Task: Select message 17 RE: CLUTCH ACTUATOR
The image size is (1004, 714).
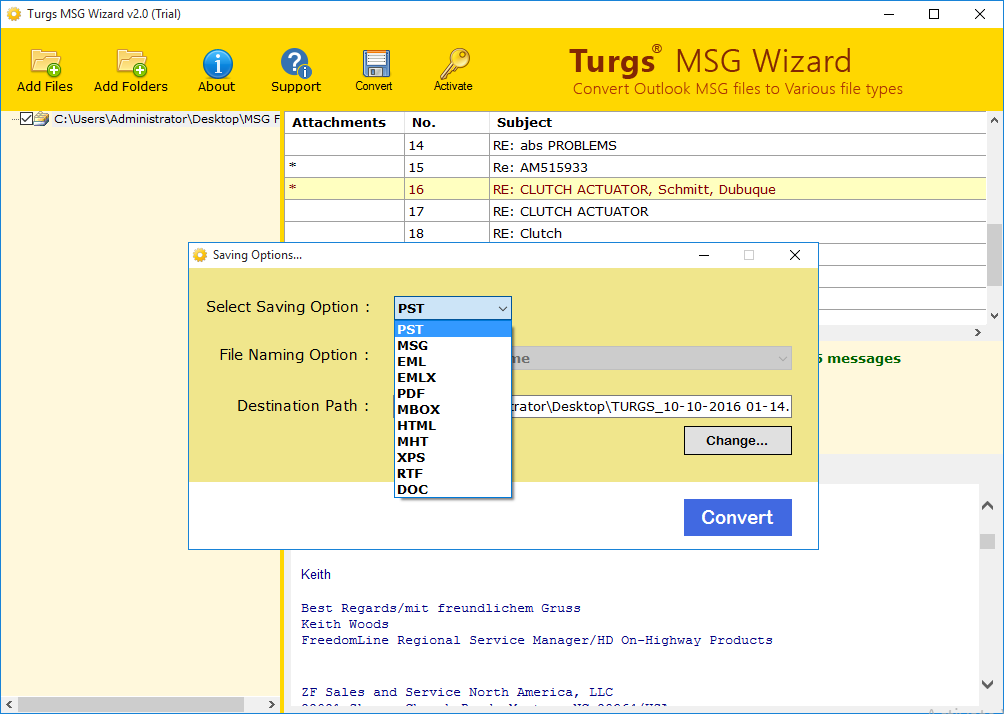Action: pos(635,211)
